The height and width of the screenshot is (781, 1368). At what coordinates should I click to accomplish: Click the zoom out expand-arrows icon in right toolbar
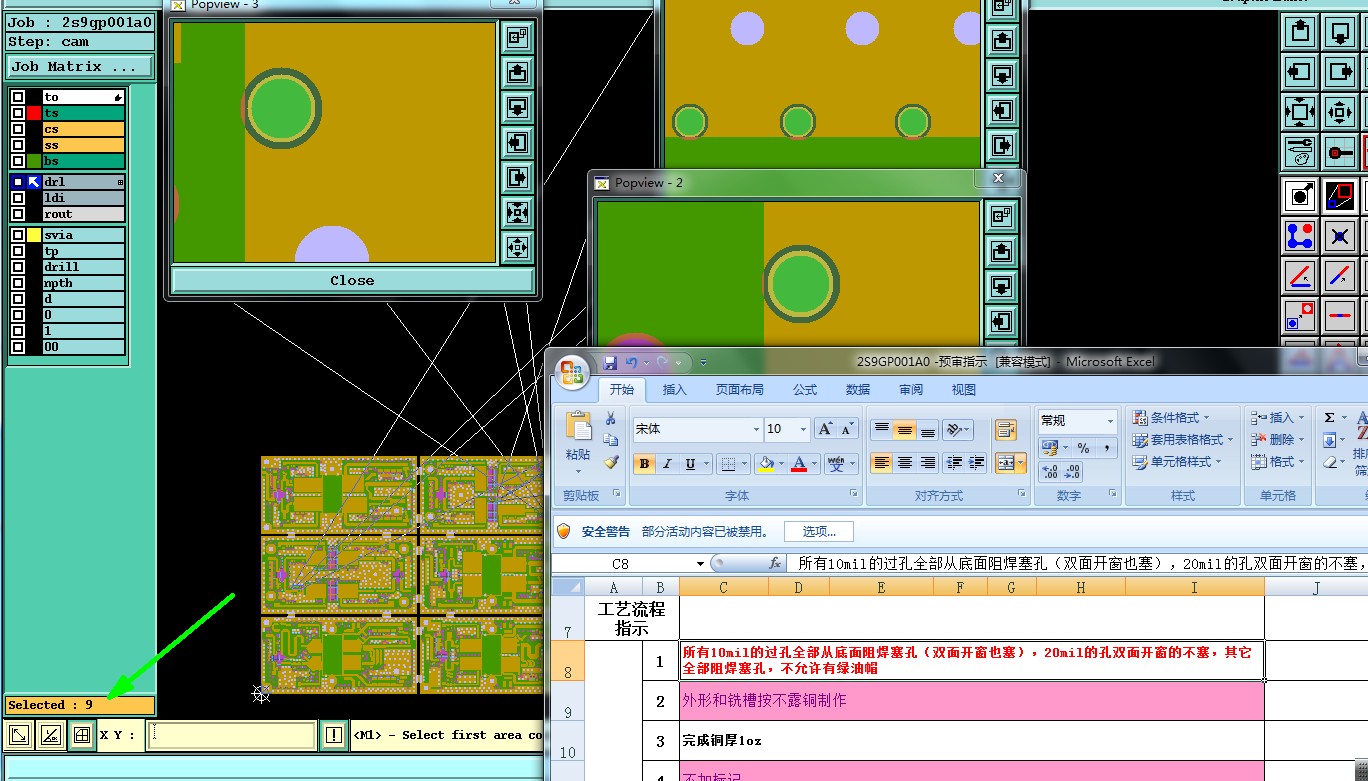[1299, 111]
